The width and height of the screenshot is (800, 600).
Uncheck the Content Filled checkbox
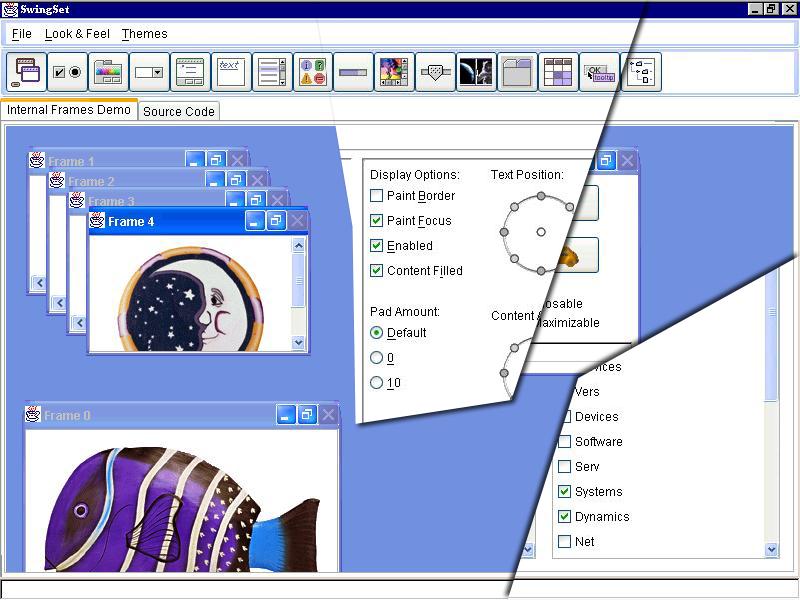tap(377, 271)
